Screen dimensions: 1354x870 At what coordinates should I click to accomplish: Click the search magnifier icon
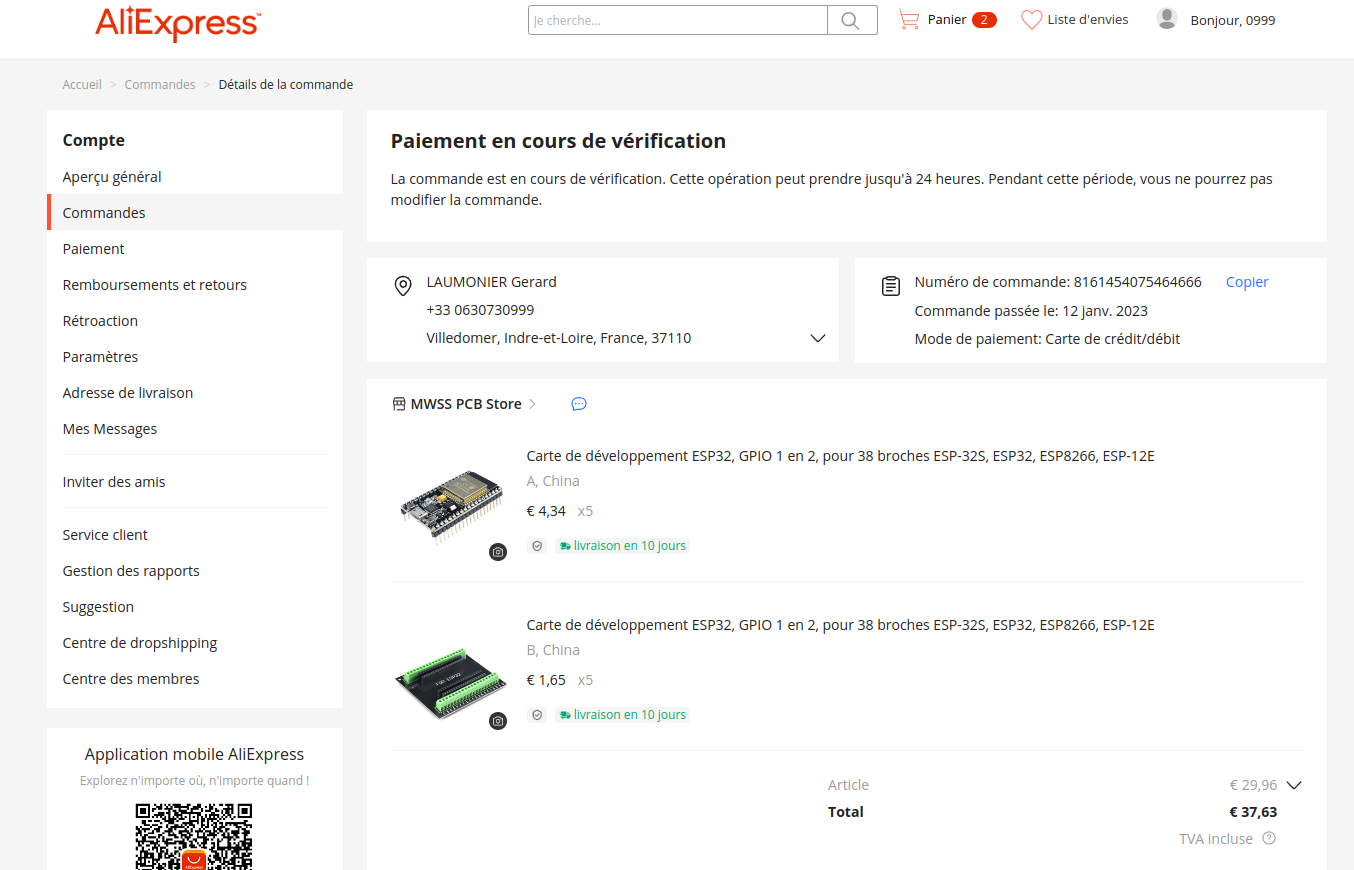(851, 20)
